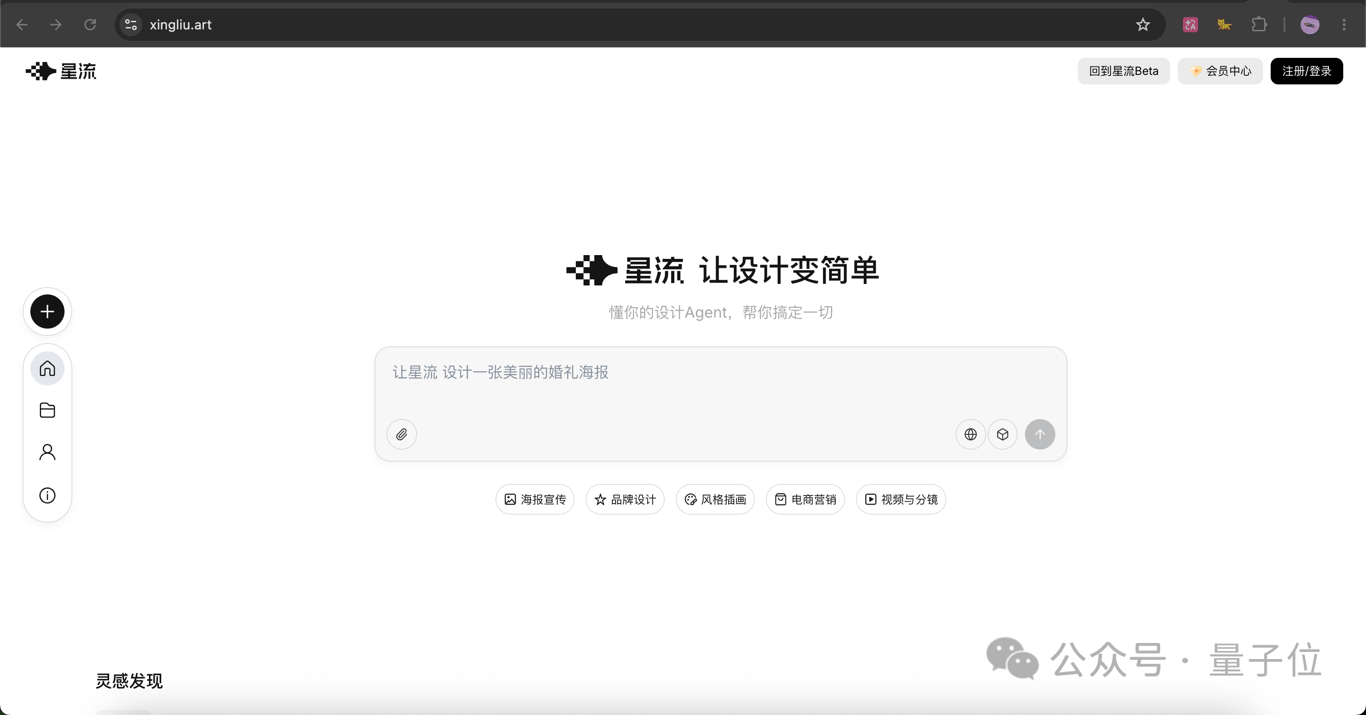Select the 视频与分镜 category chip

point(901,500)
